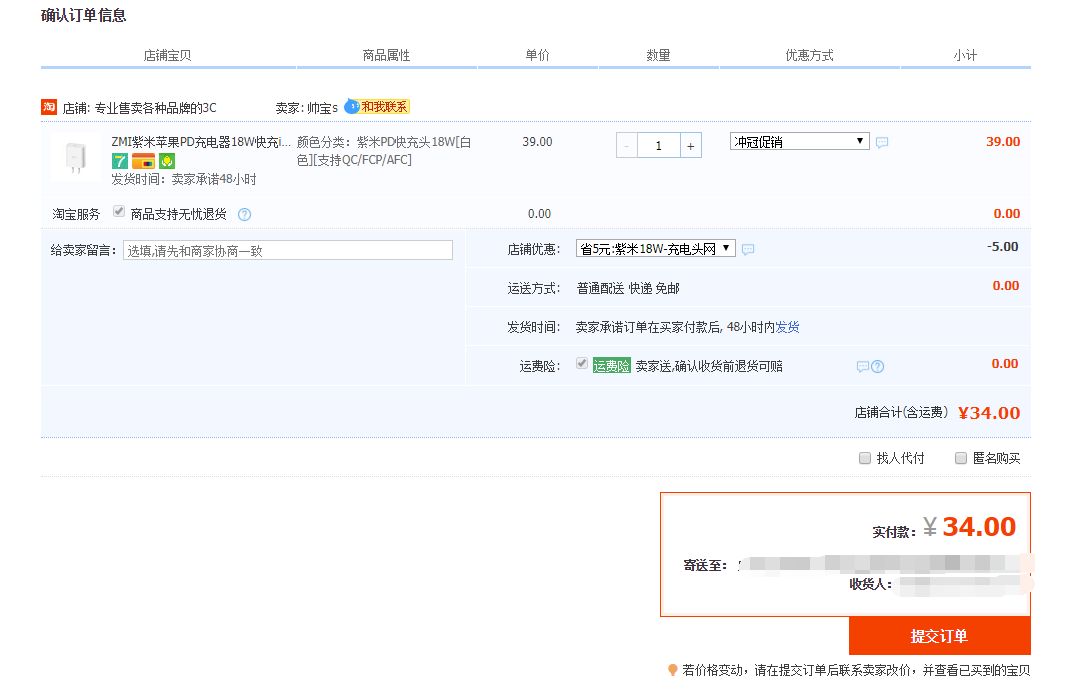The height and width of the screenshot is (700, 1079).
Task: Enable 找人代付 checkbox
Action: pos(865,458)
